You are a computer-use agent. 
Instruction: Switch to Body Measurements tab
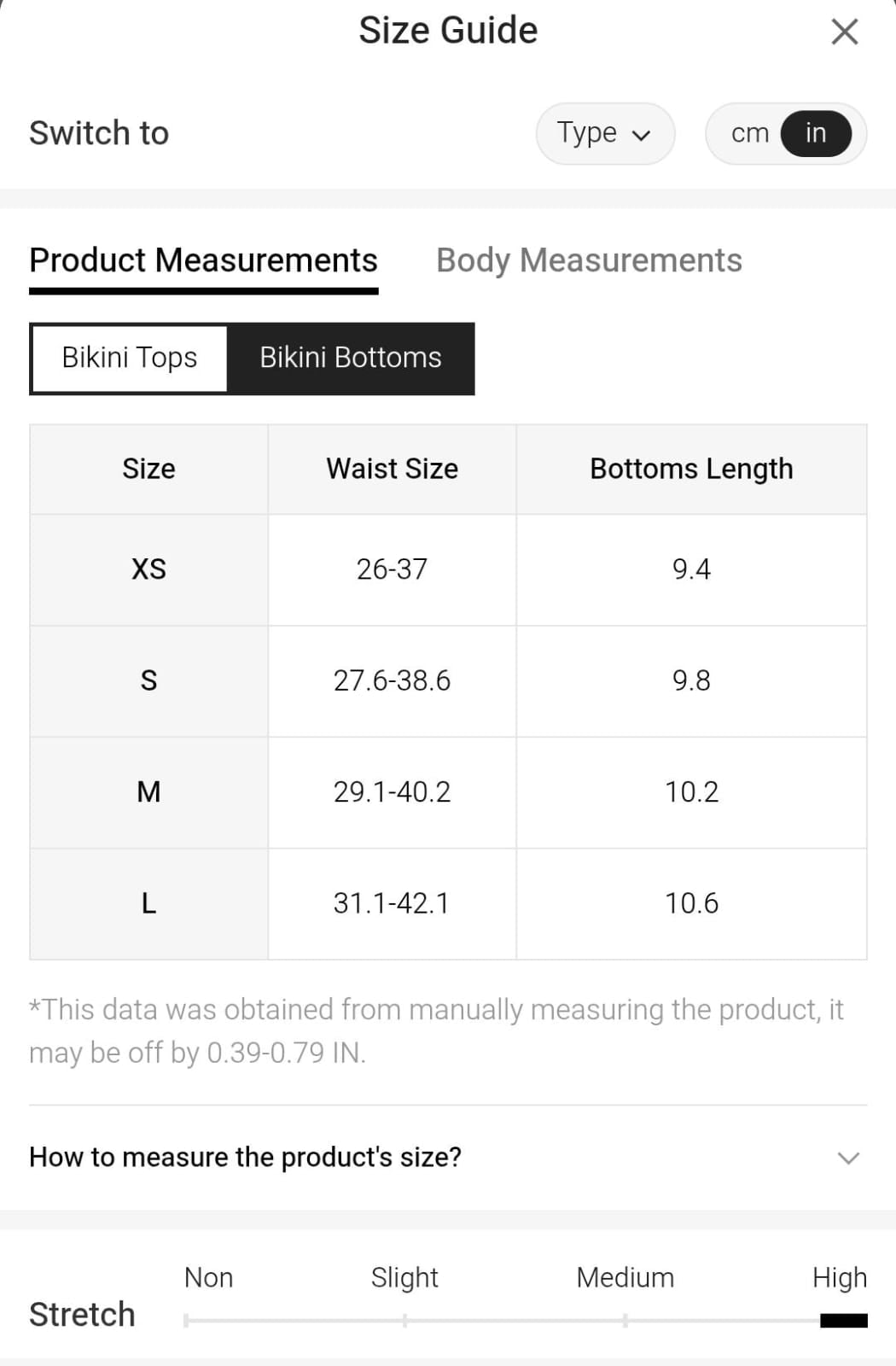coord(589,260)
